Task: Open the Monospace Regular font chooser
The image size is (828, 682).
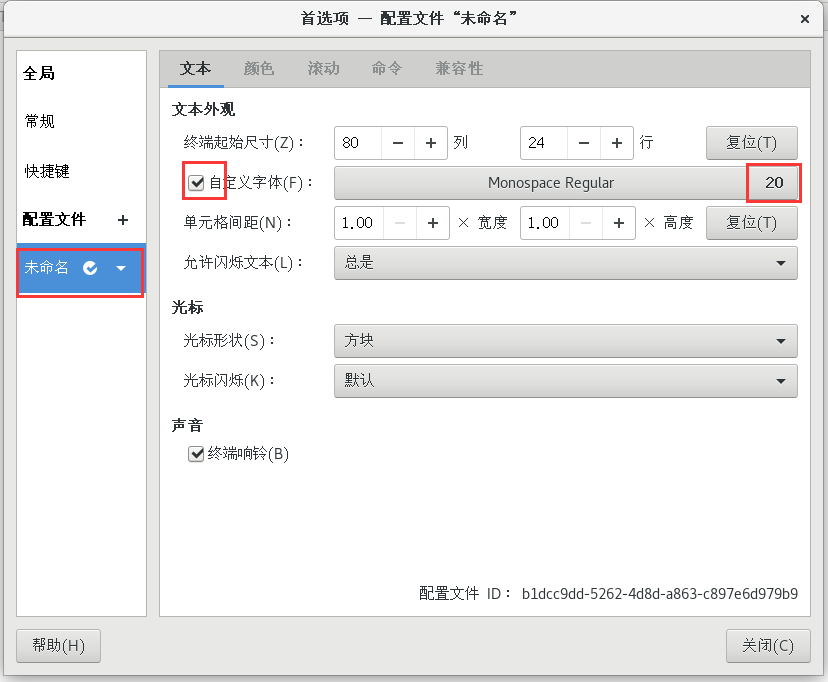Action: (x=566, y=183)
